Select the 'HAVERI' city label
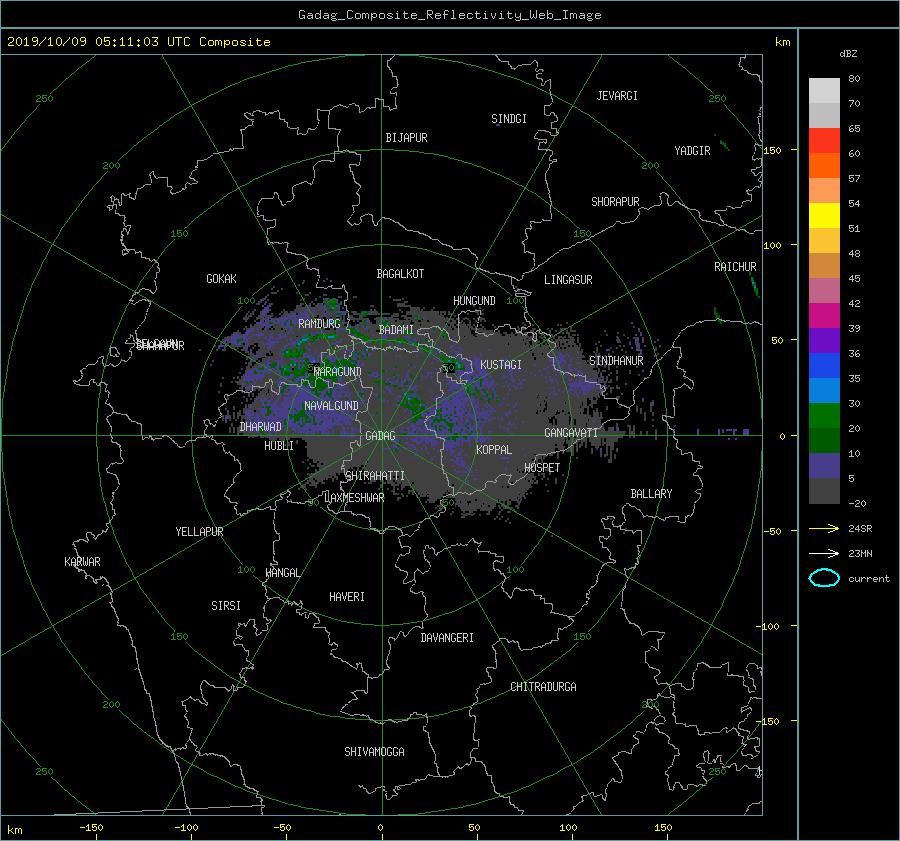This screenshot has width=900, height=841. click(x=347, y=597)
